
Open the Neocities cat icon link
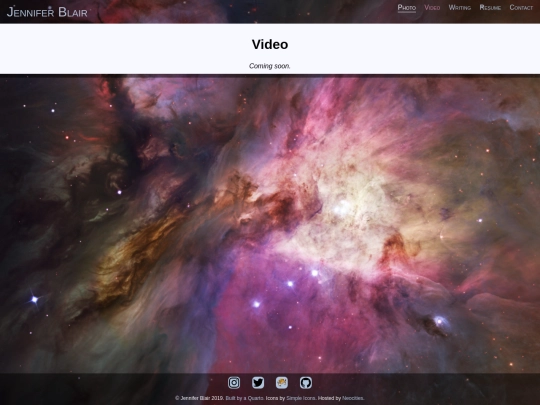[282, 383]
